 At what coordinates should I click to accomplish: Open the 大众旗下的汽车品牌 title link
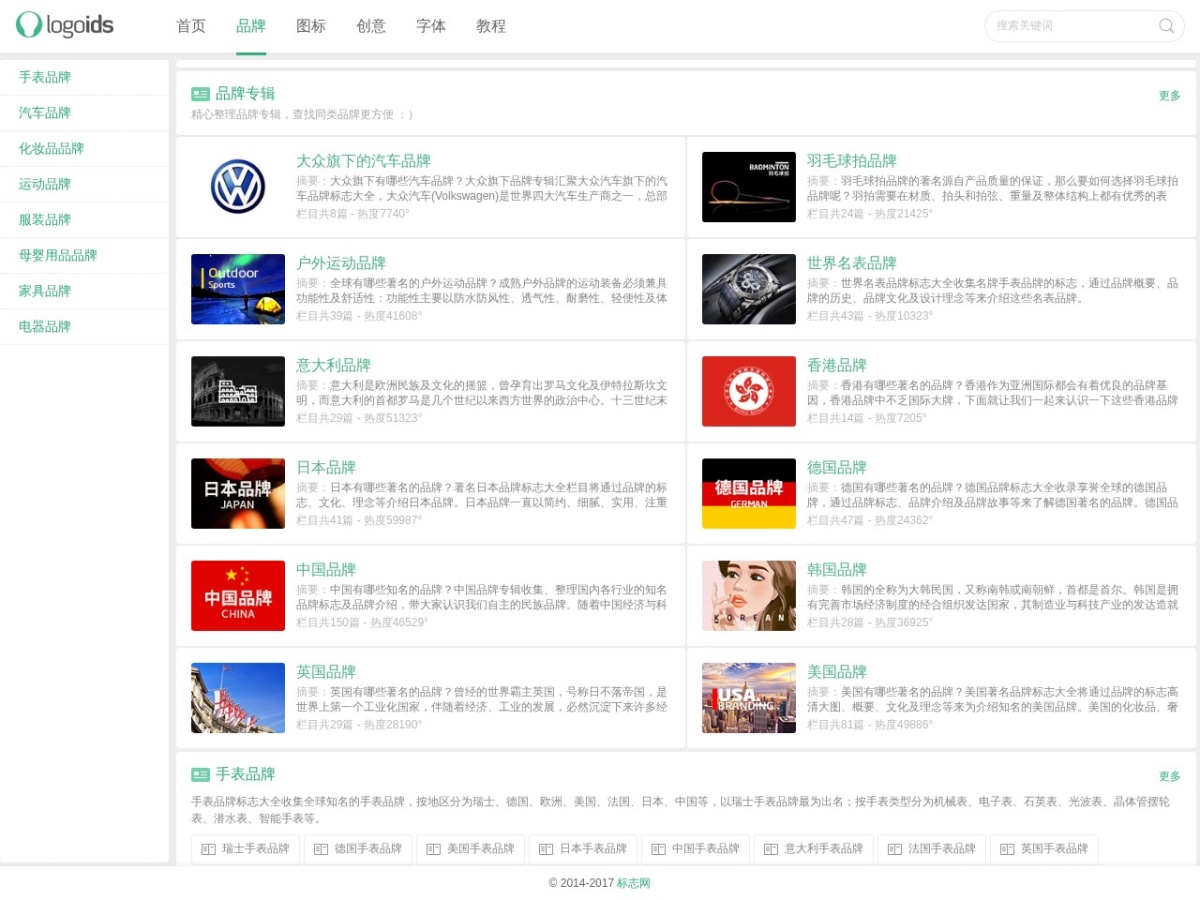[x=363, y=161]
